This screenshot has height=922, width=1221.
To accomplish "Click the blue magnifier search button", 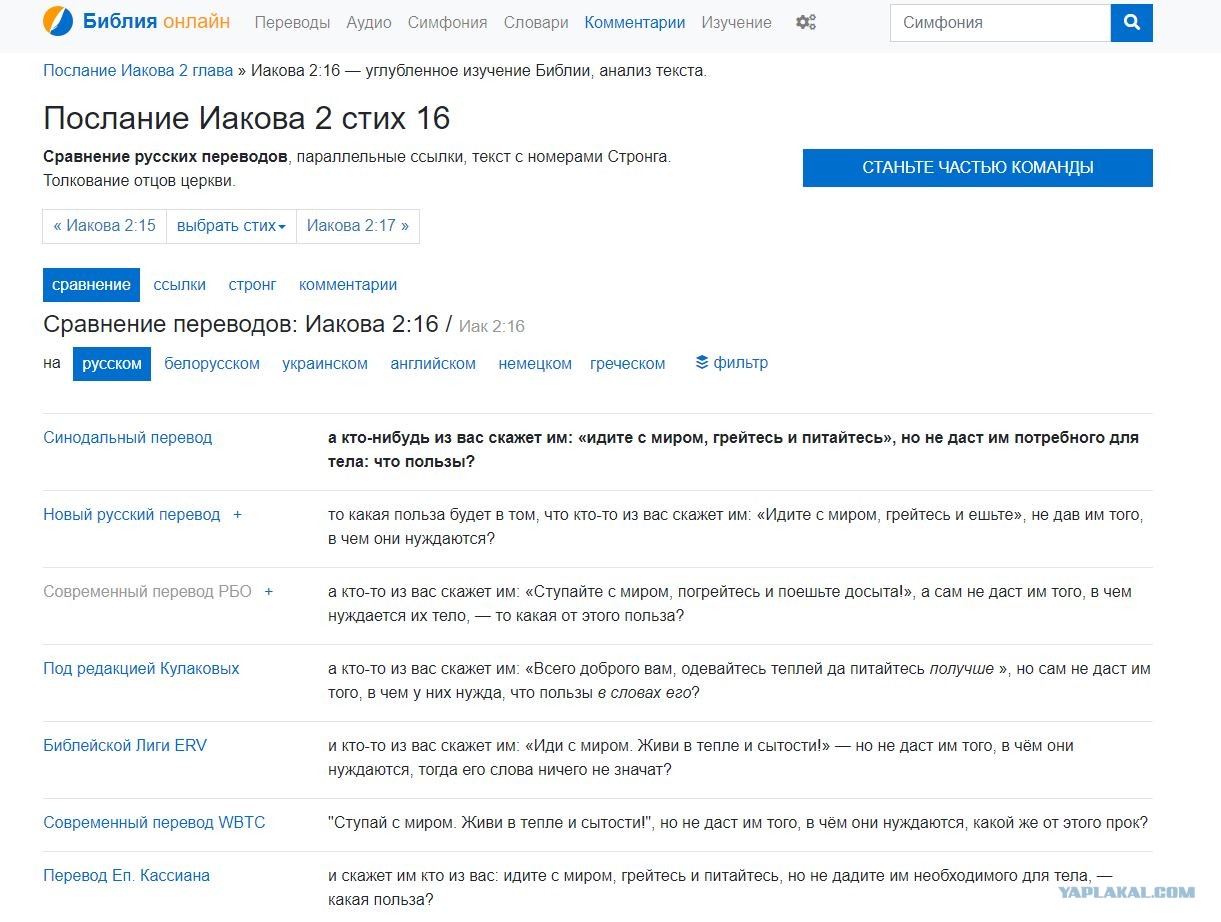I will pos(1131,22).
